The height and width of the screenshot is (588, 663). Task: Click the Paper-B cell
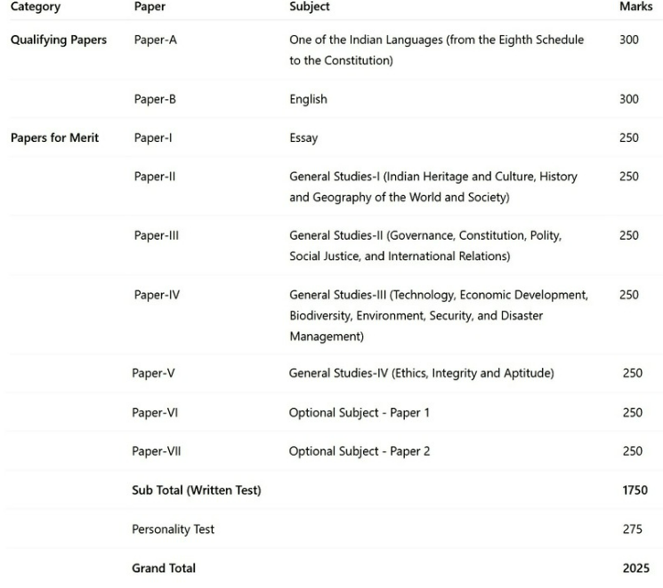pyautogui.click(x=155, y=99)
